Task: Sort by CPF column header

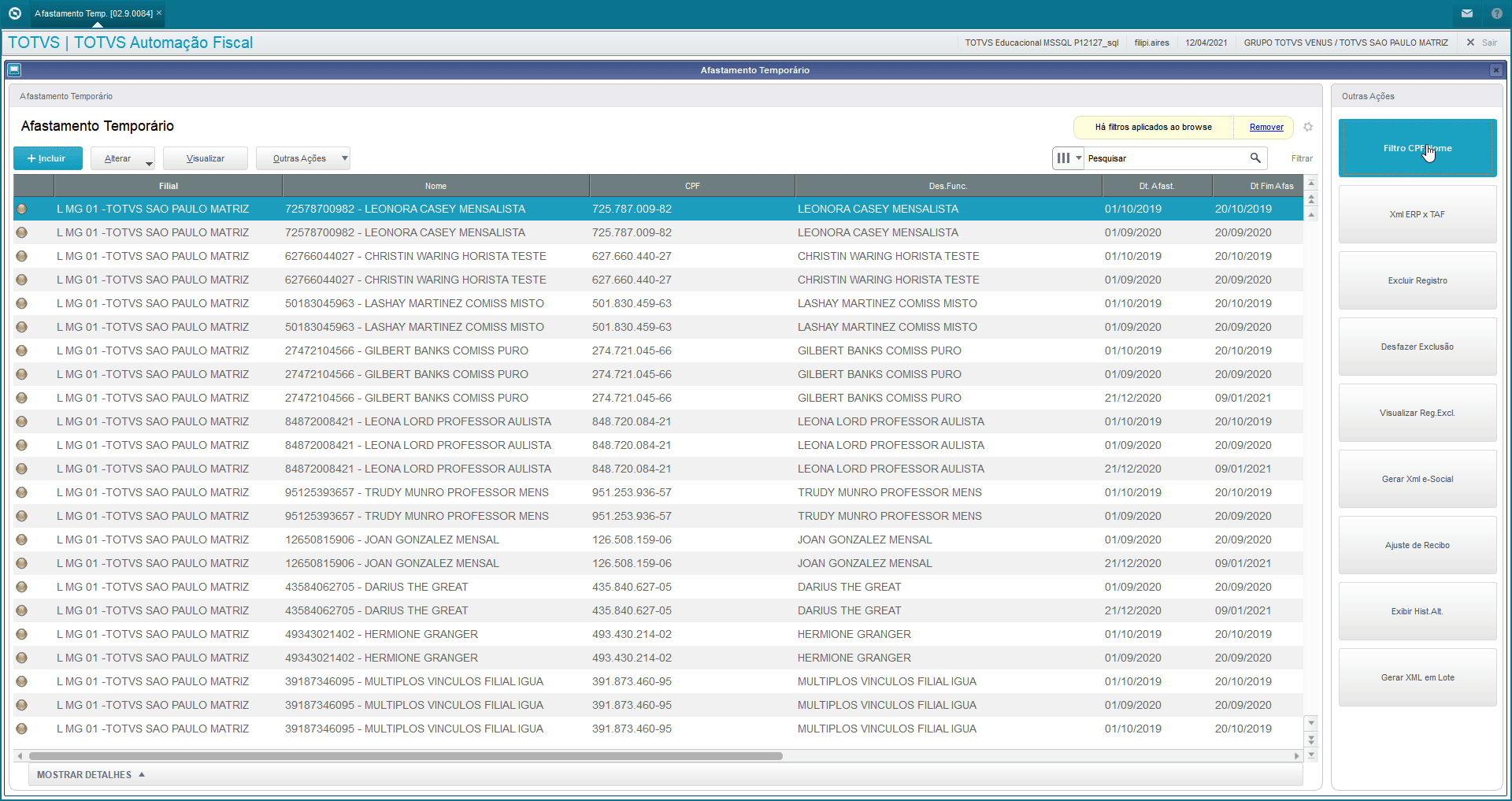Action: coord(692,186)
